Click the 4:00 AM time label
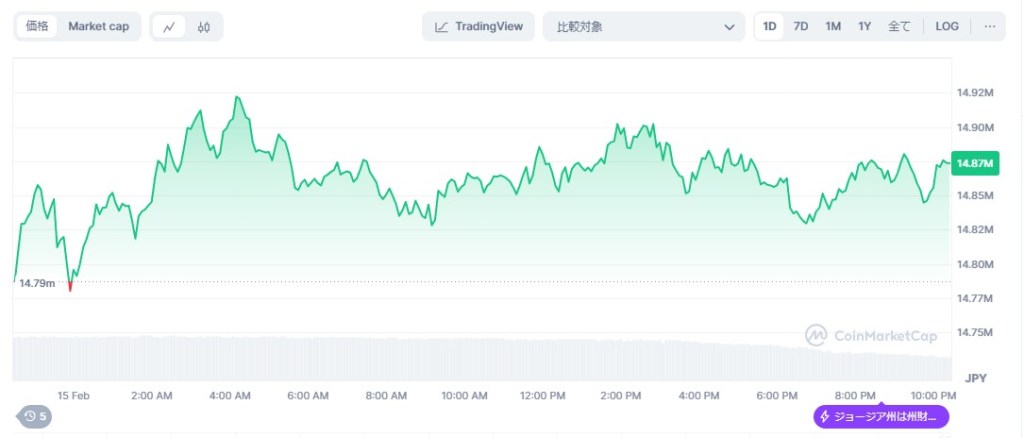Screen dimensions: 1024x438 tap(229, 396)
